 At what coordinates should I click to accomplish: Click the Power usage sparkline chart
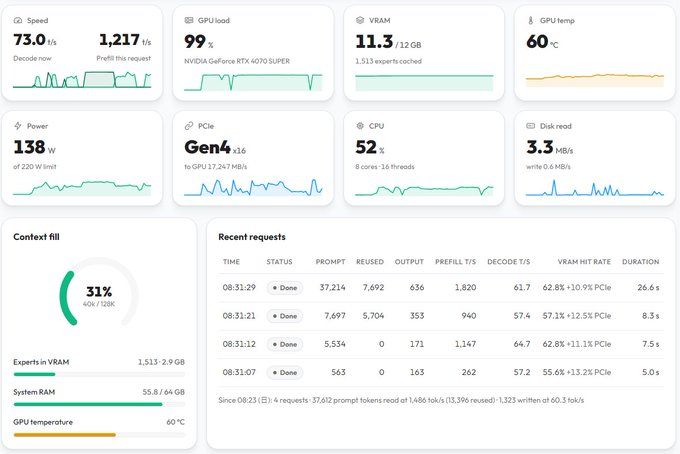tap(82, 188)
